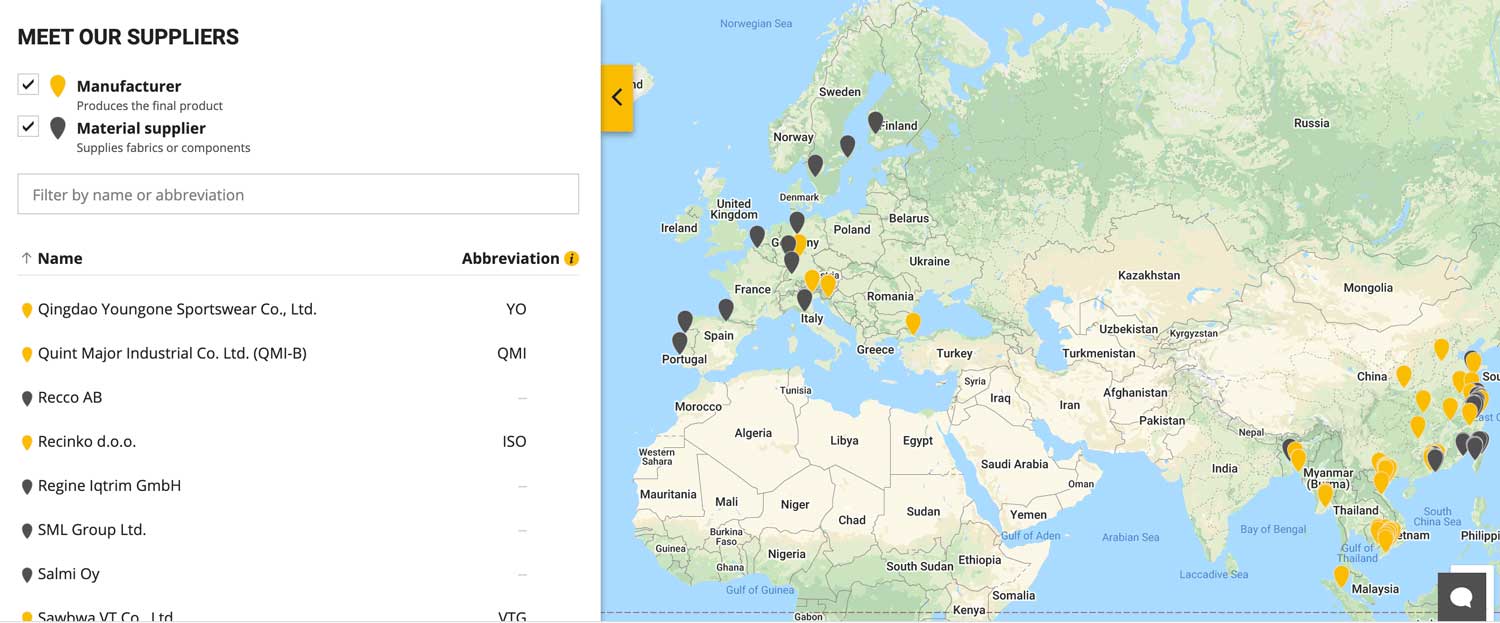Sort by the Abbreviation column header
Screen dimensions: 1500x623
tap(510, 258)
